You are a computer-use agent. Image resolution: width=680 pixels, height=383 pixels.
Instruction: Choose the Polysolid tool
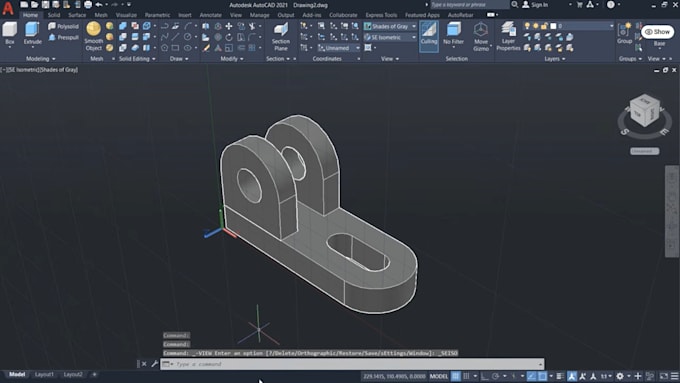click(x=63, y=26)
